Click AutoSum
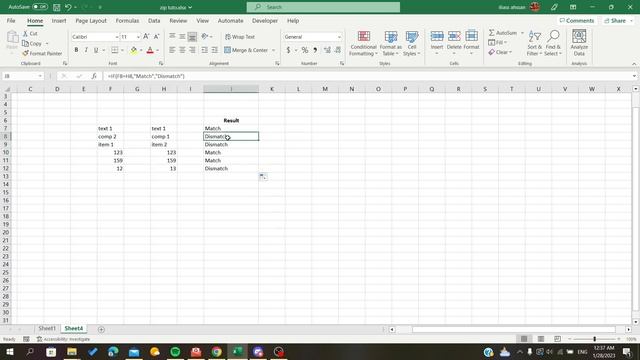This screenshot has height=360, width=640. tap(503, 33)
